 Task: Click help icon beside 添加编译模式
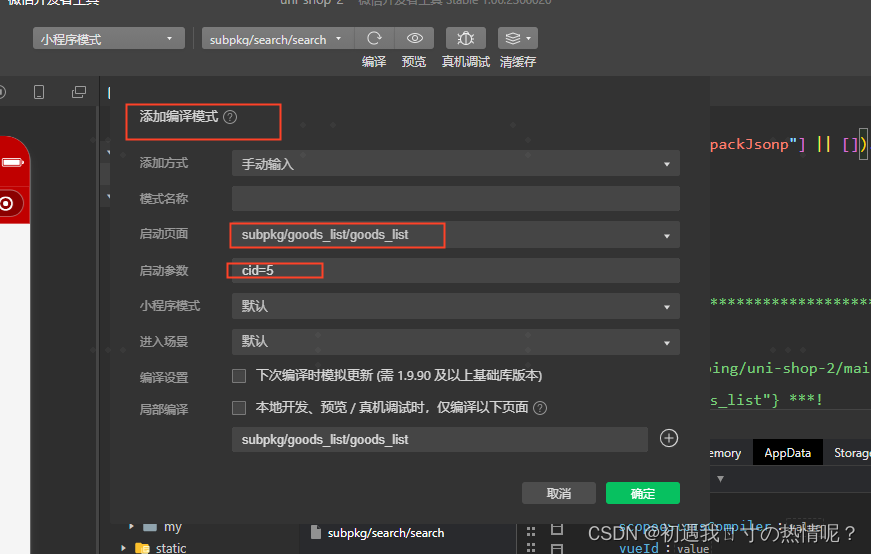point(230,117)
